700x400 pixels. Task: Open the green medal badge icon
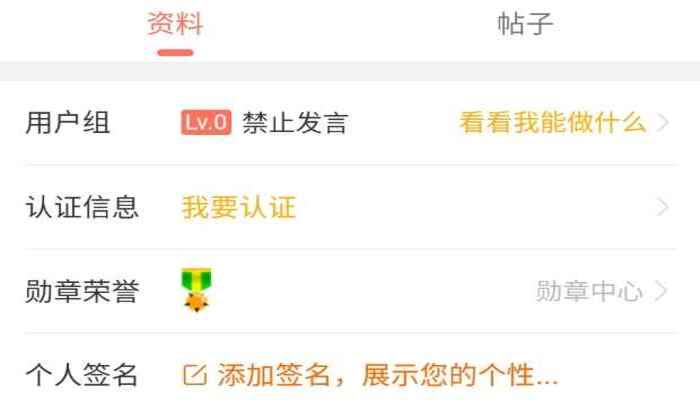pos(196,290)
